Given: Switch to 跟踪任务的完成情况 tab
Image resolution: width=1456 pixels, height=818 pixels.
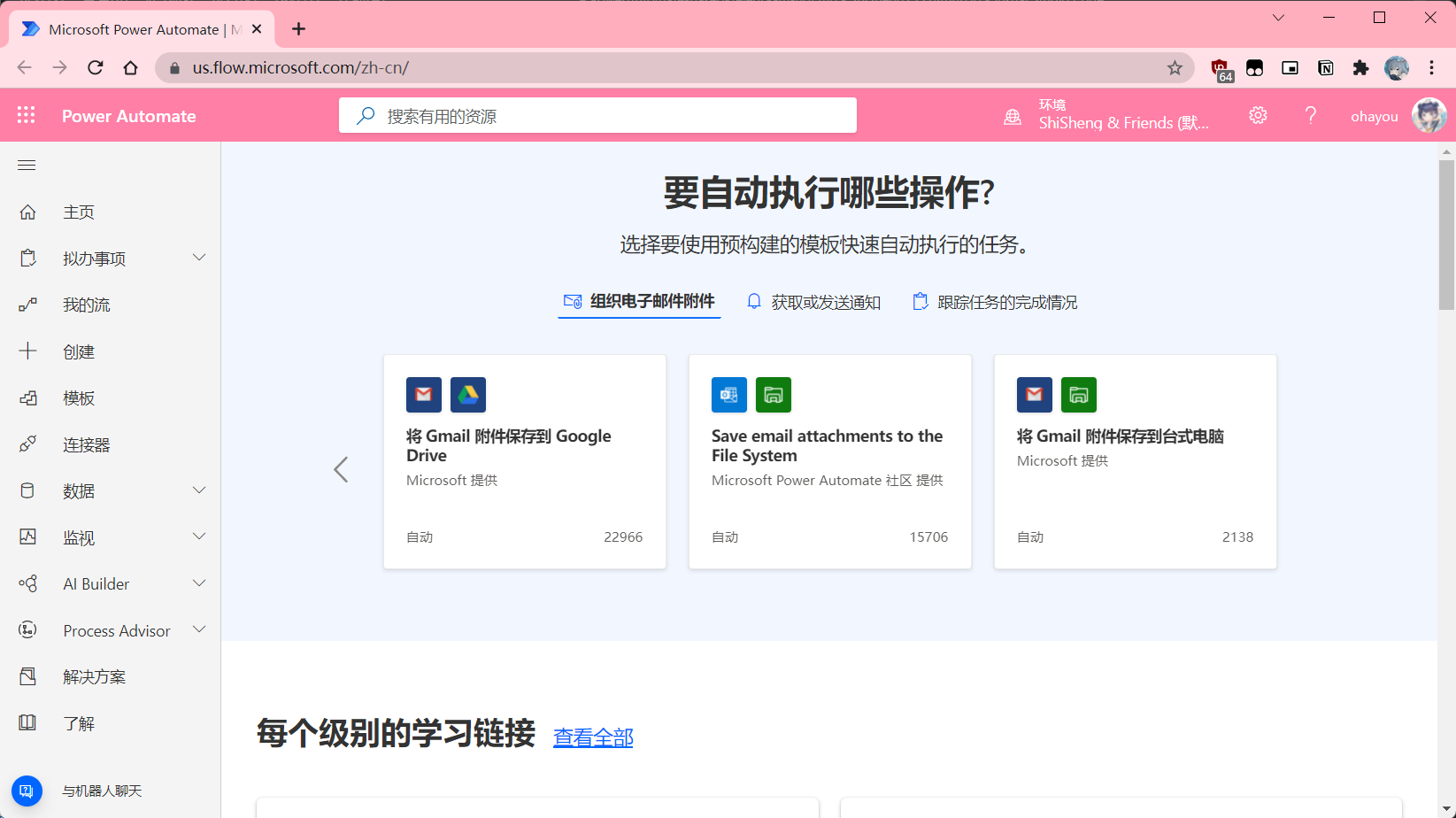Looking at the screenshot, I should 995,302.
